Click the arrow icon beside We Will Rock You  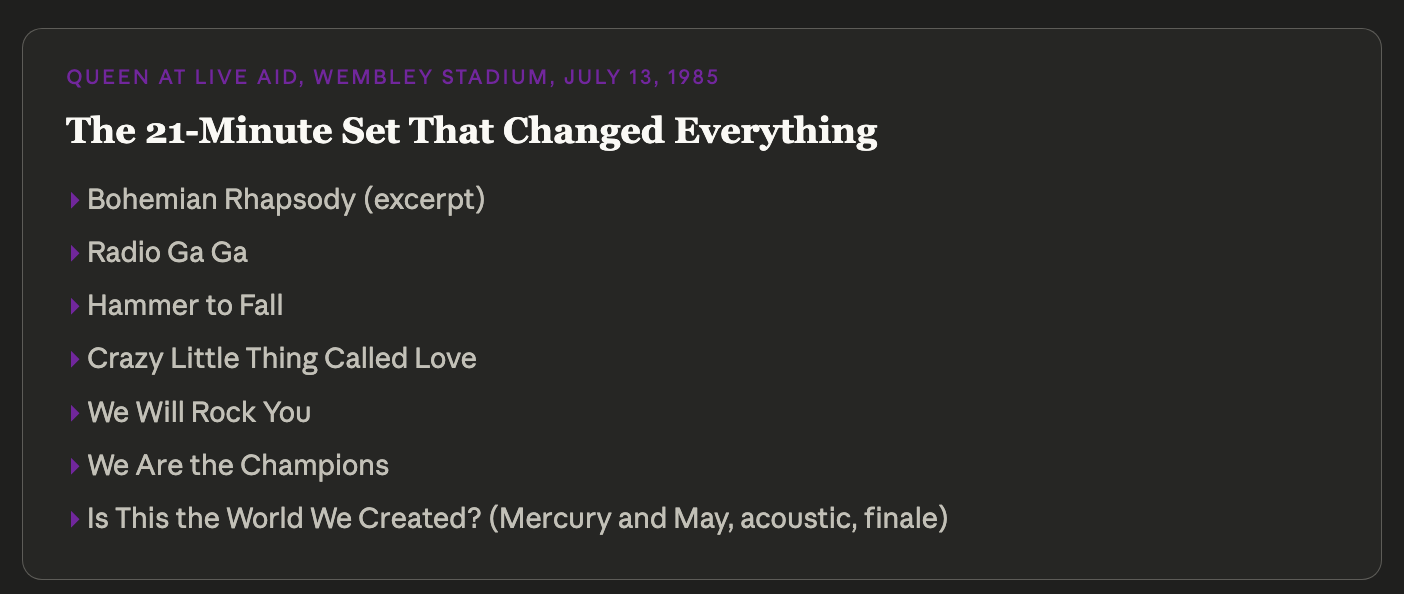[x=75, y=413]
